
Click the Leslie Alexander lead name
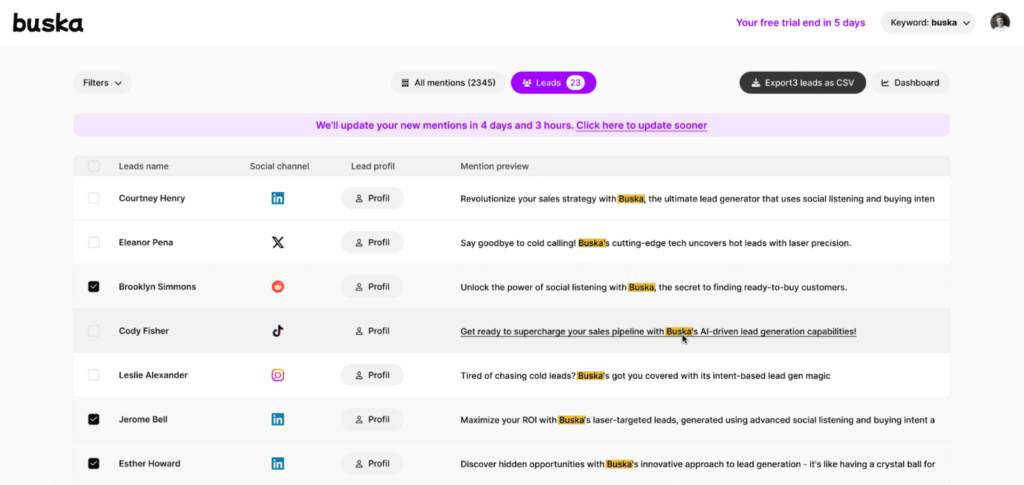click(x=153, y=375)
